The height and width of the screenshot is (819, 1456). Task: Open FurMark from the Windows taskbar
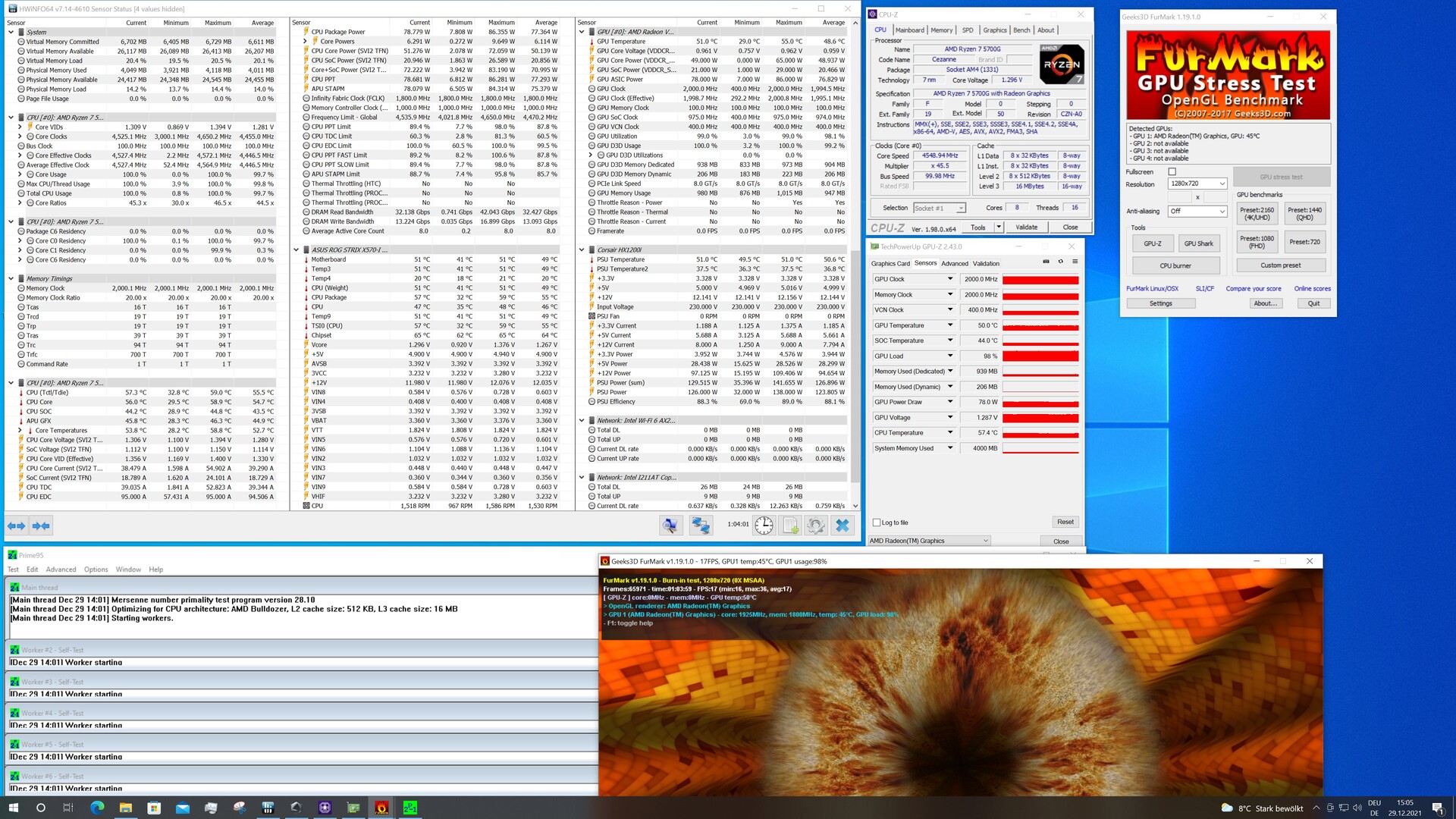(381, 808)
